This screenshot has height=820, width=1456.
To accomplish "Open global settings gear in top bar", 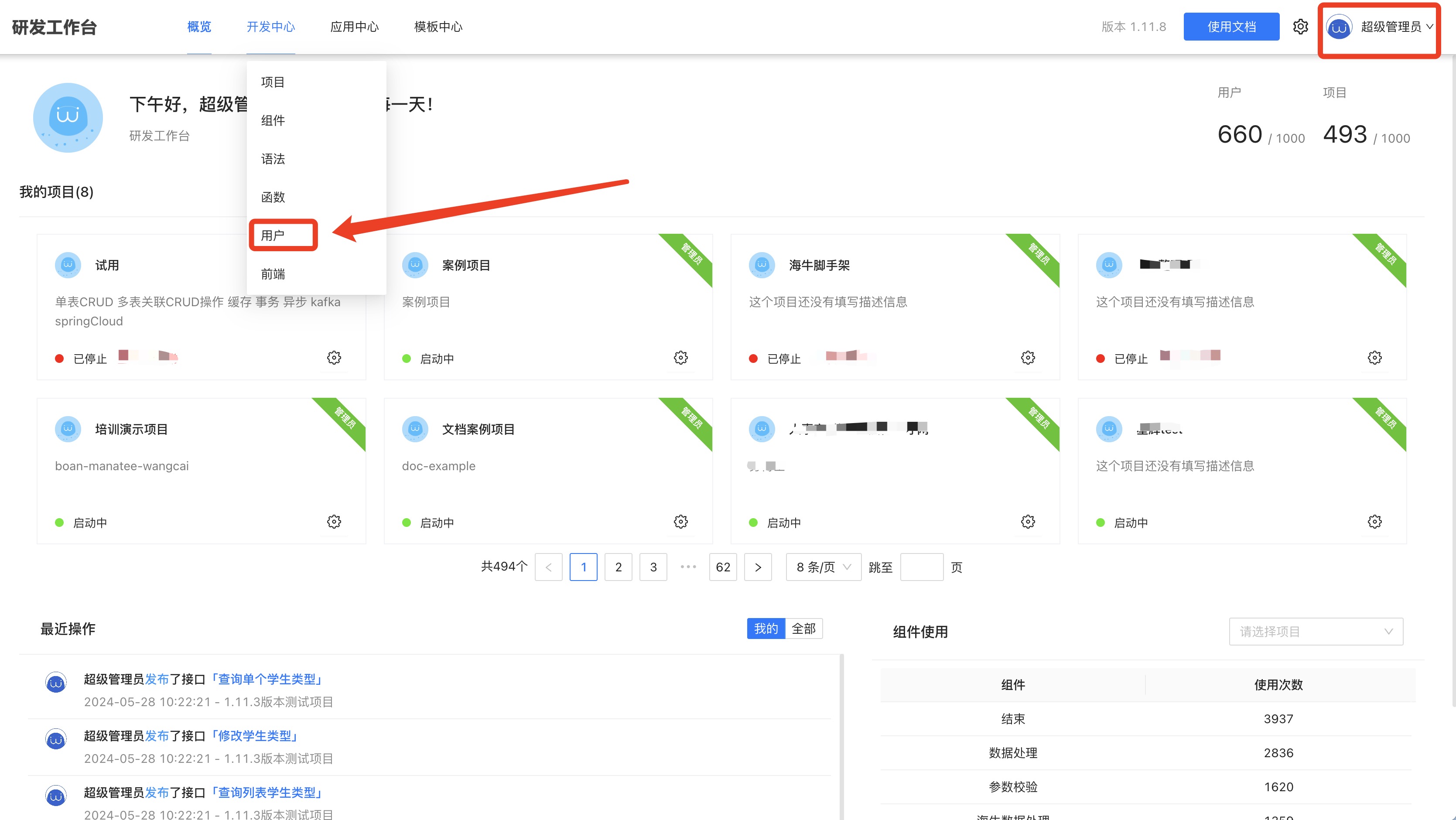I will (x=1301, y=27).
